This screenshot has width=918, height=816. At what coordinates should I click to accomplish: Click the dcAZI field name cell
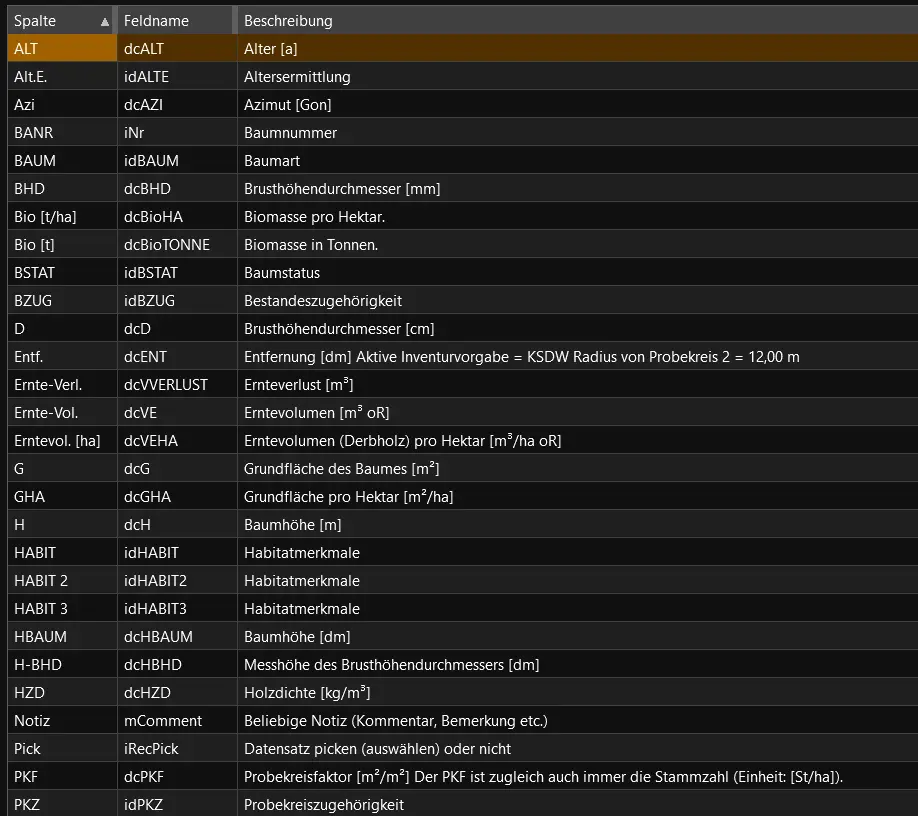coord(146,105)
